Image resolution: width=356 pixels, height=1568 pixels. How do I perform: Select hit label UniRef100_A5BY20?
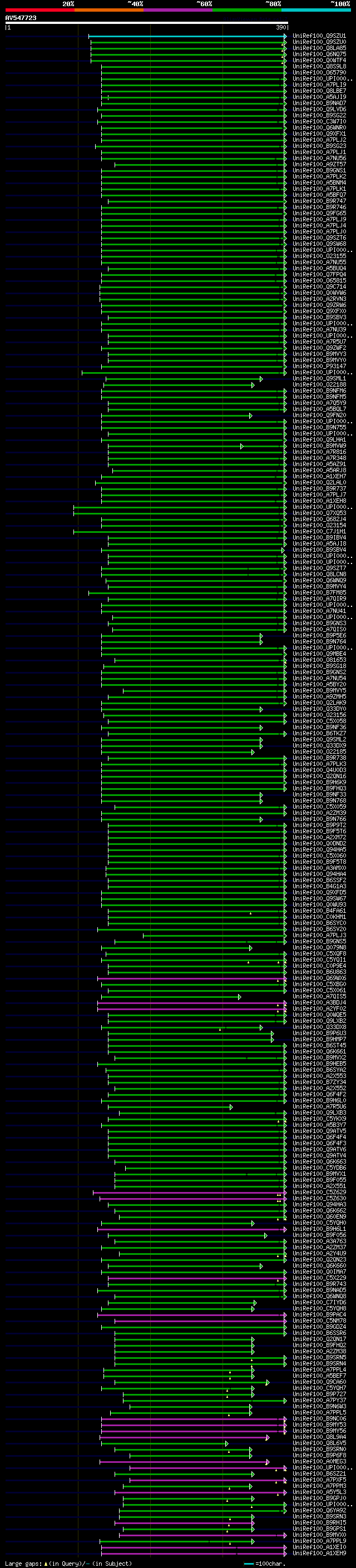(319, 684)
